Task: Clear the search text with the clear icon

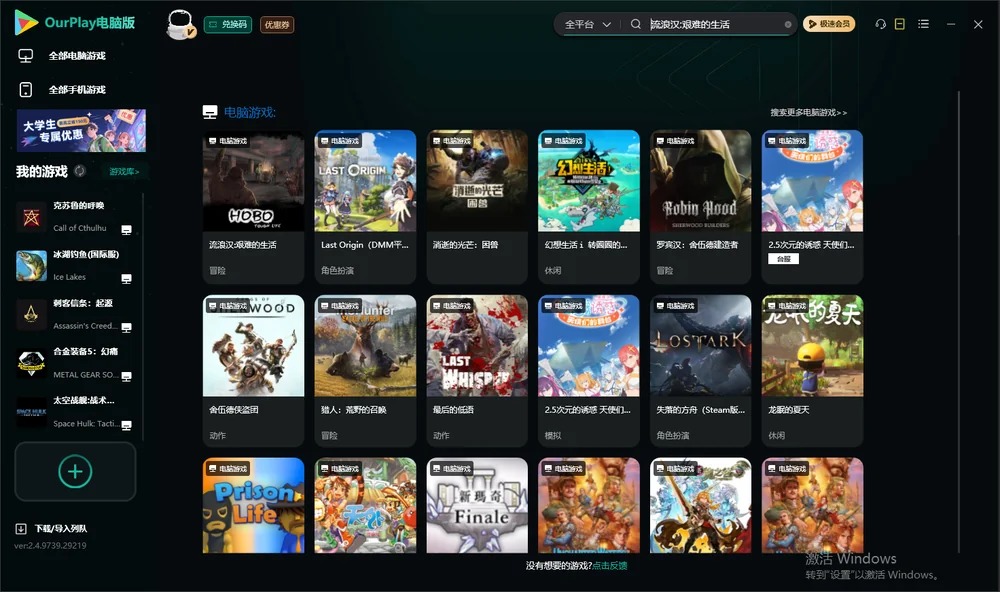Action: point(788,24)
